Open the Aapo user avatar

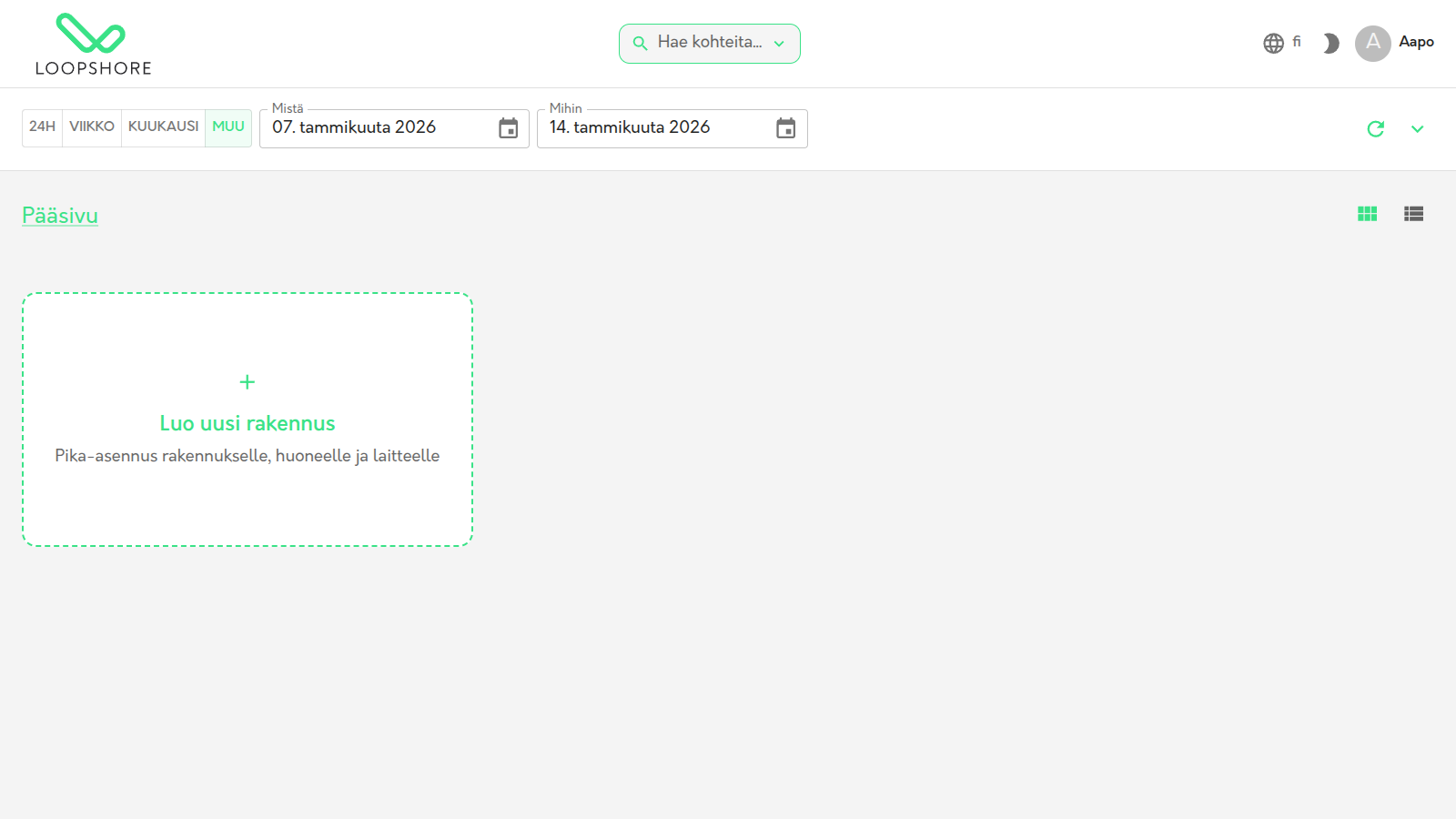(x=1372, y=43)
